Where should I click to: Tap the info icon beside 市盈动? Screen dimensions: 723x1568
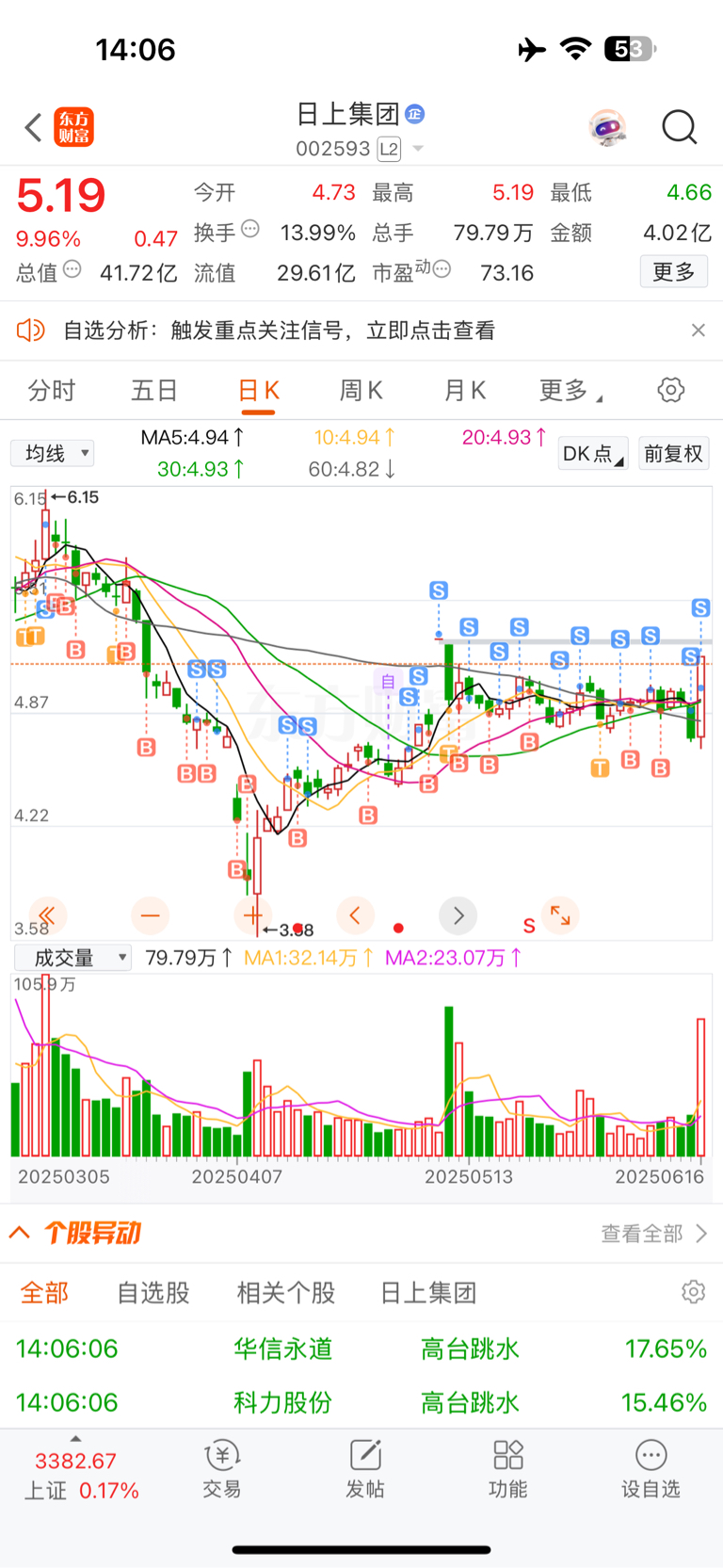click(x=442, y=269)
